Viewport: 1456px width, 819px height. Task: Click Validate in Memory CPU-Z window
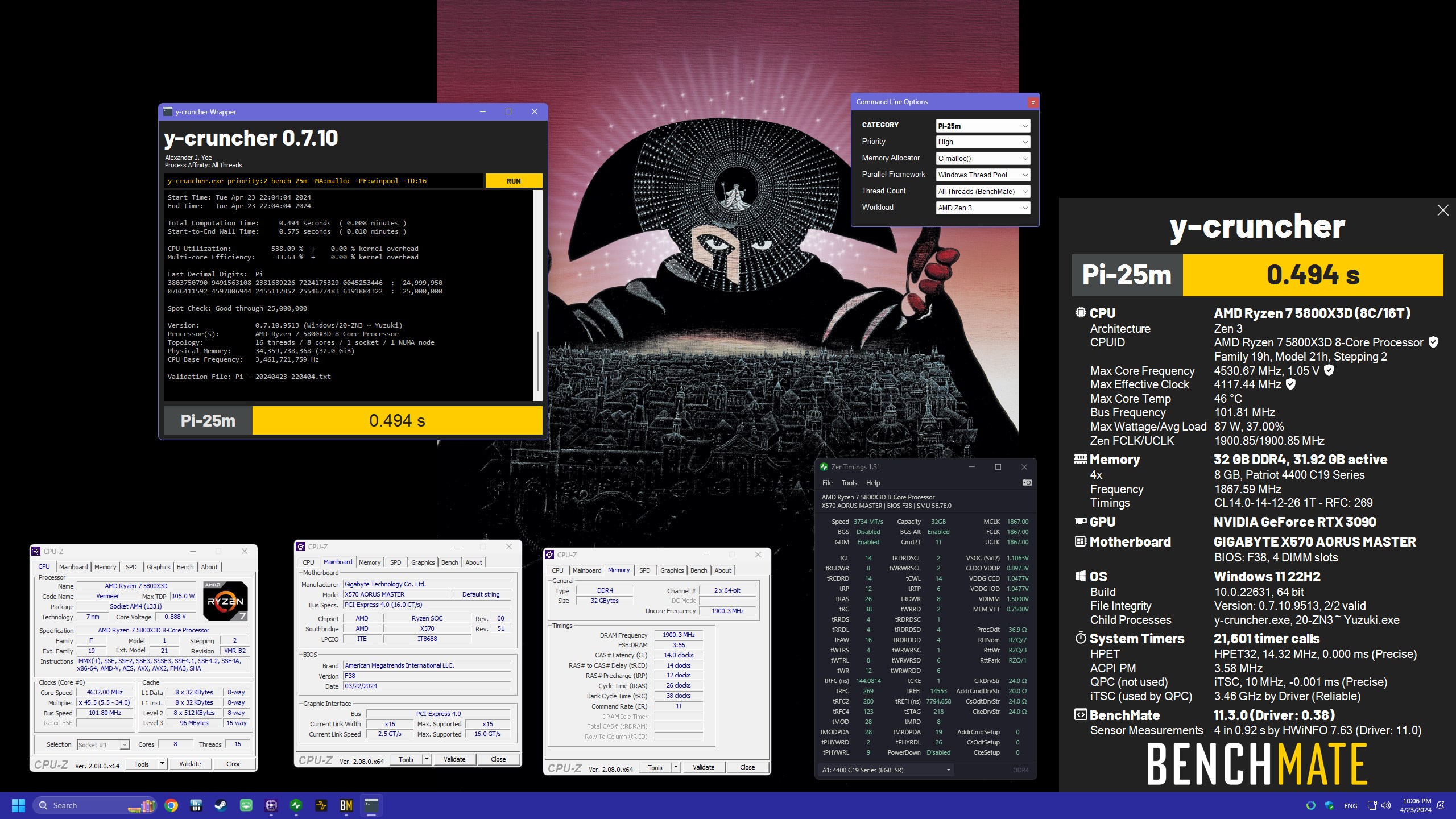click(704, 767)
